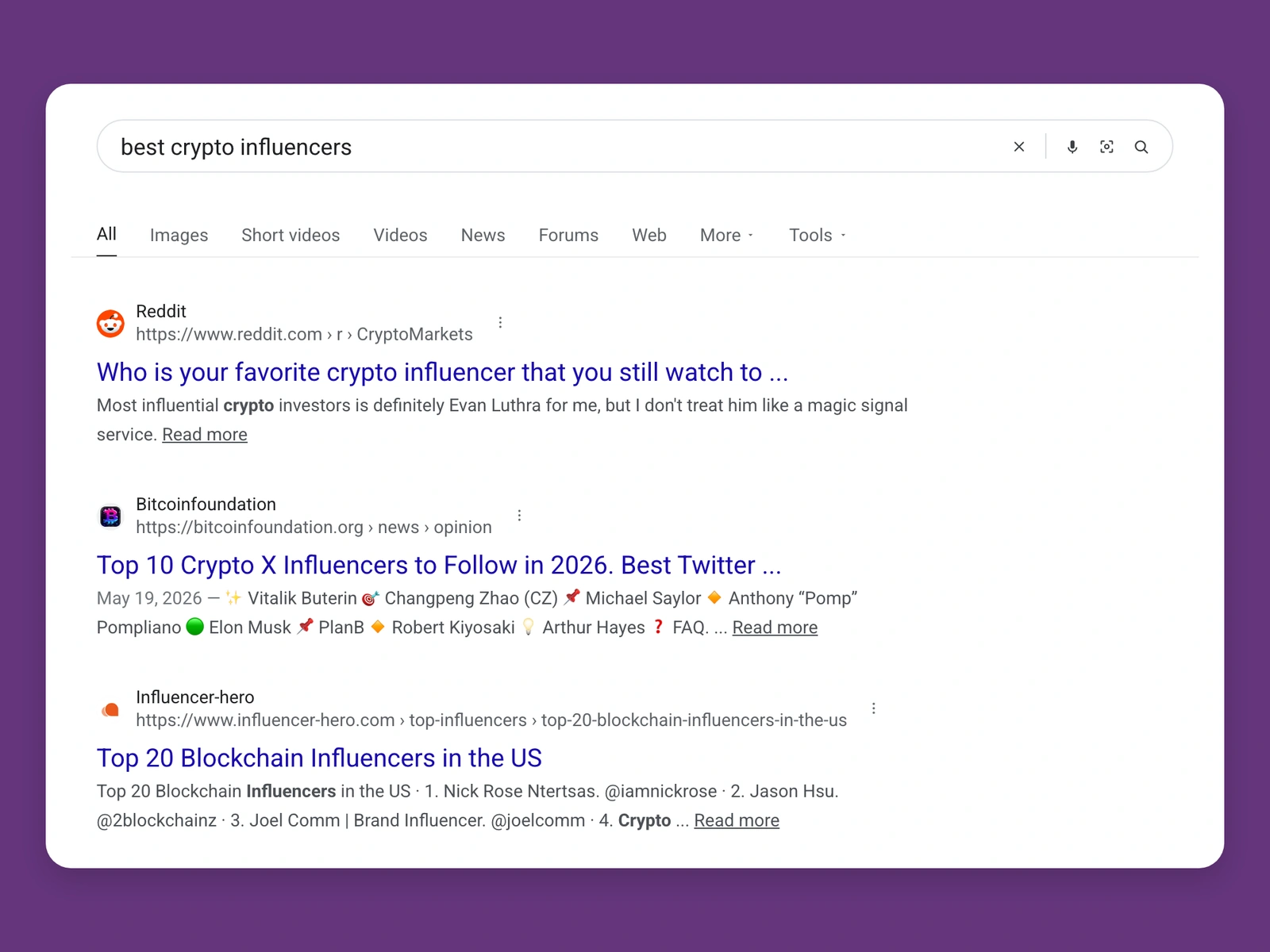Clear the search query with the X icon
Image resolution: width=1270 pixels, height=952 pixels.
pos(1019,147)
